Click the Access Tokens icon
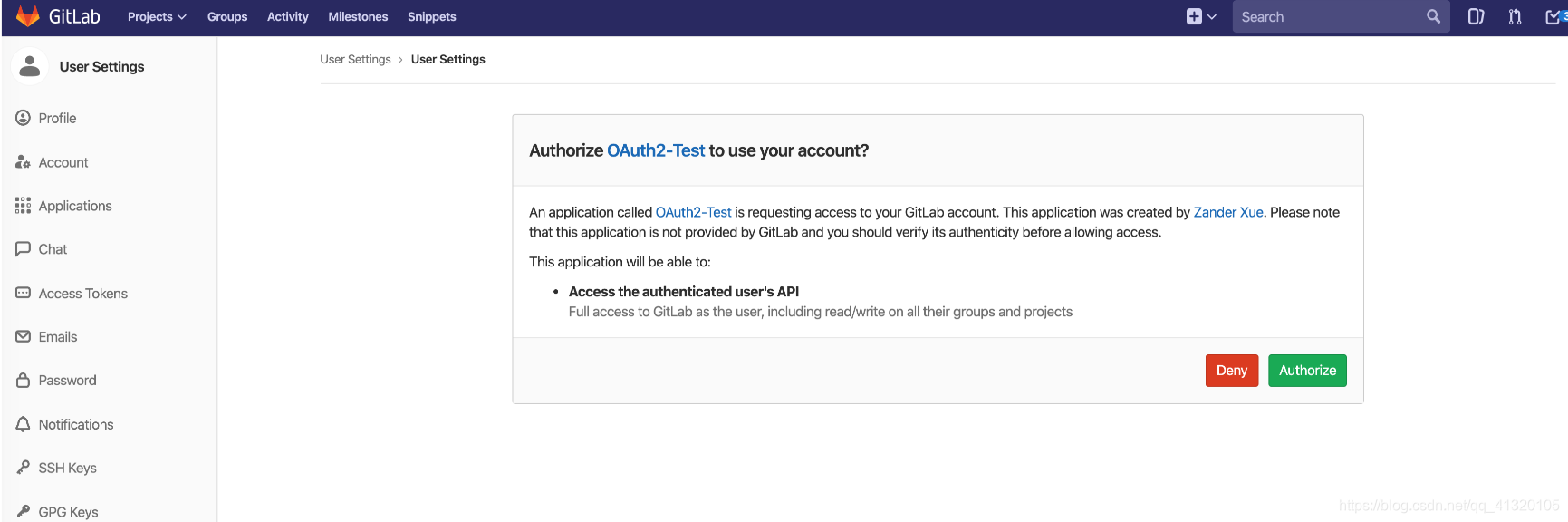Viewport: 1568px width, 522px height. coord(24,293)
